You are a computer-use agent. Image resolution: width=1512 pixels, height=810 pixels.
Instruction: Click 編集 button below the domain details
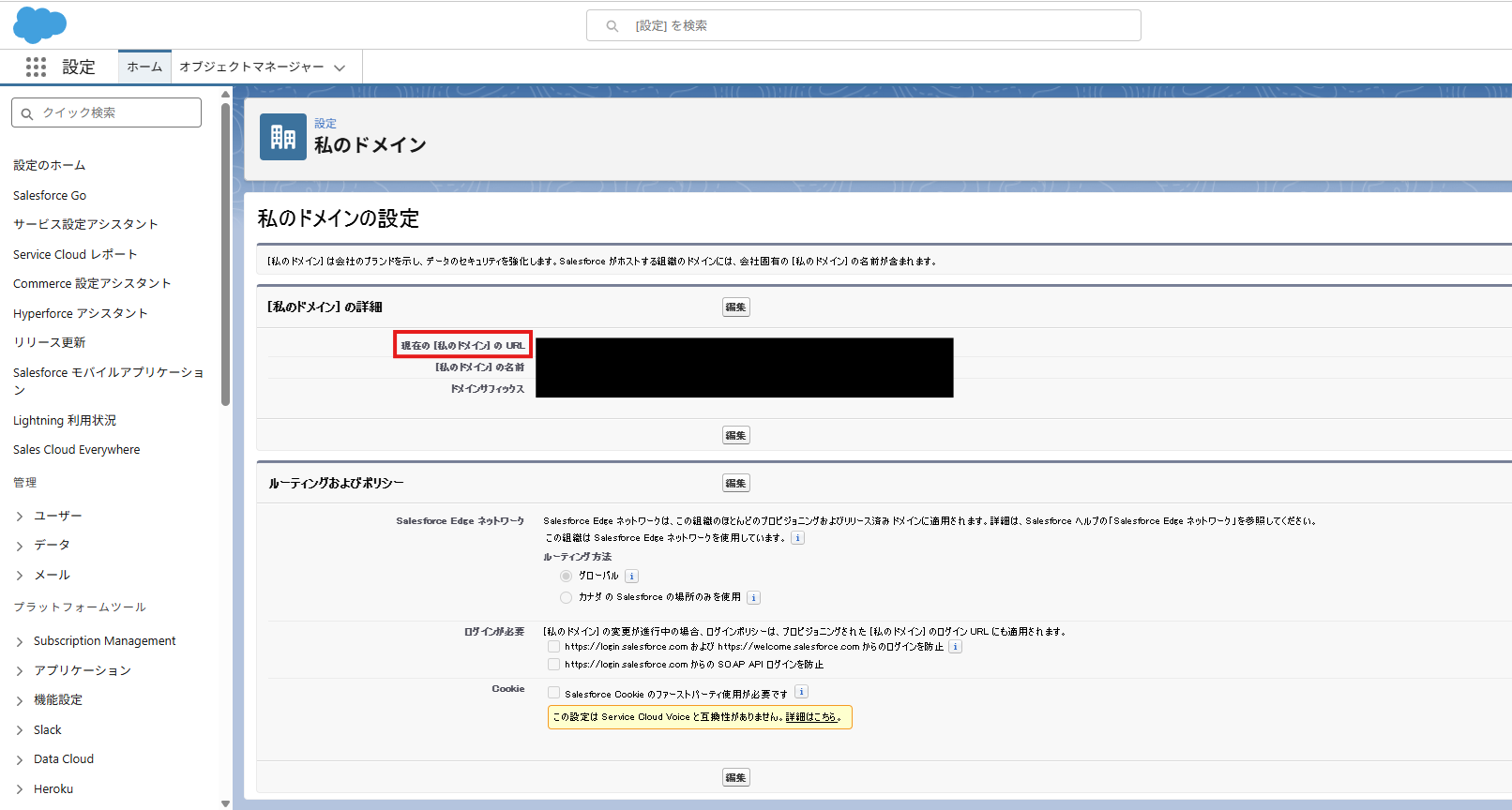pos(736,435)
